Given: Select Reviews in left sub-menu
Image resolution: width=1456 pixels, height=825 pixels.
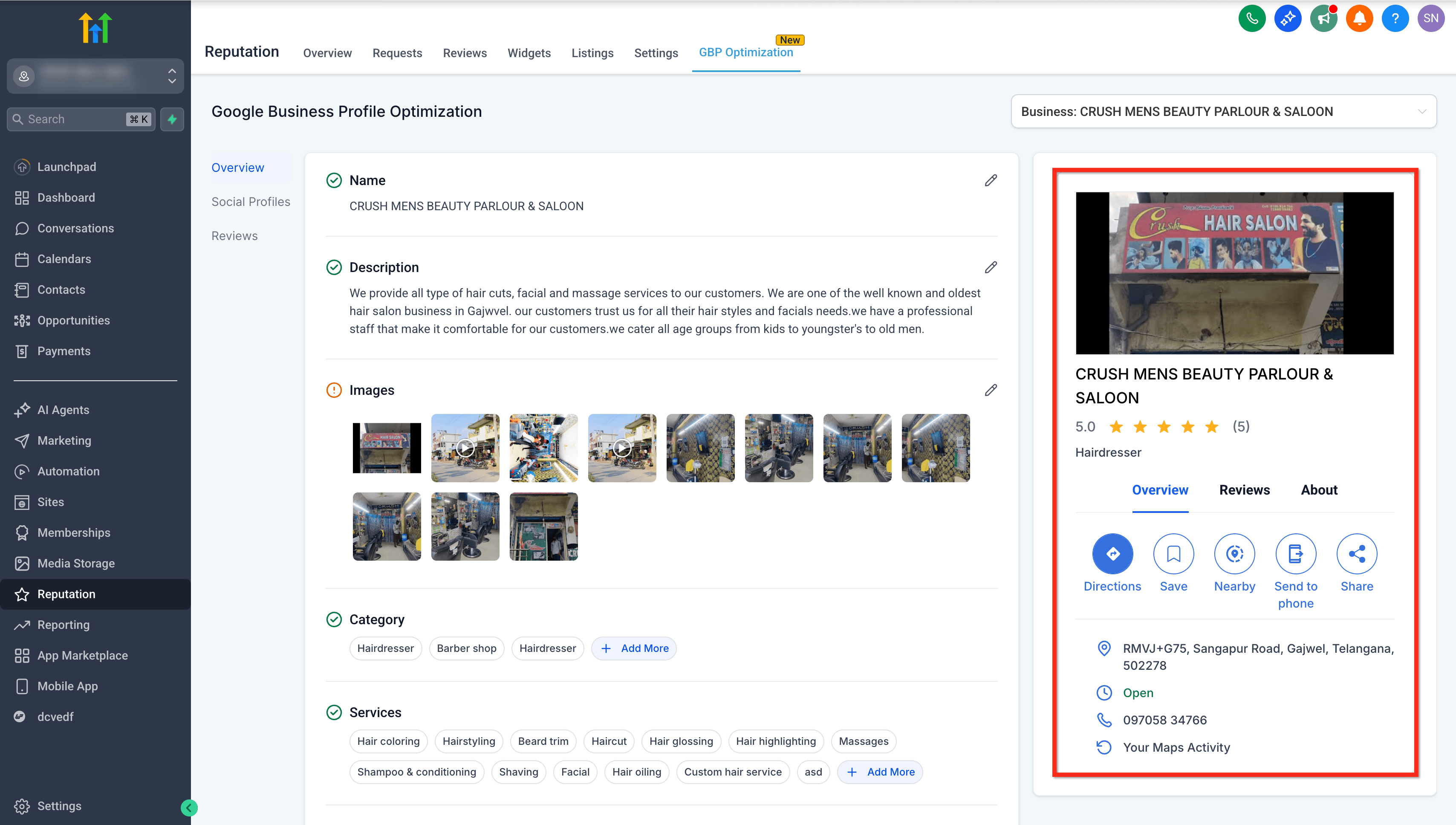Looking at the screenshot, I should coord(234,236).
